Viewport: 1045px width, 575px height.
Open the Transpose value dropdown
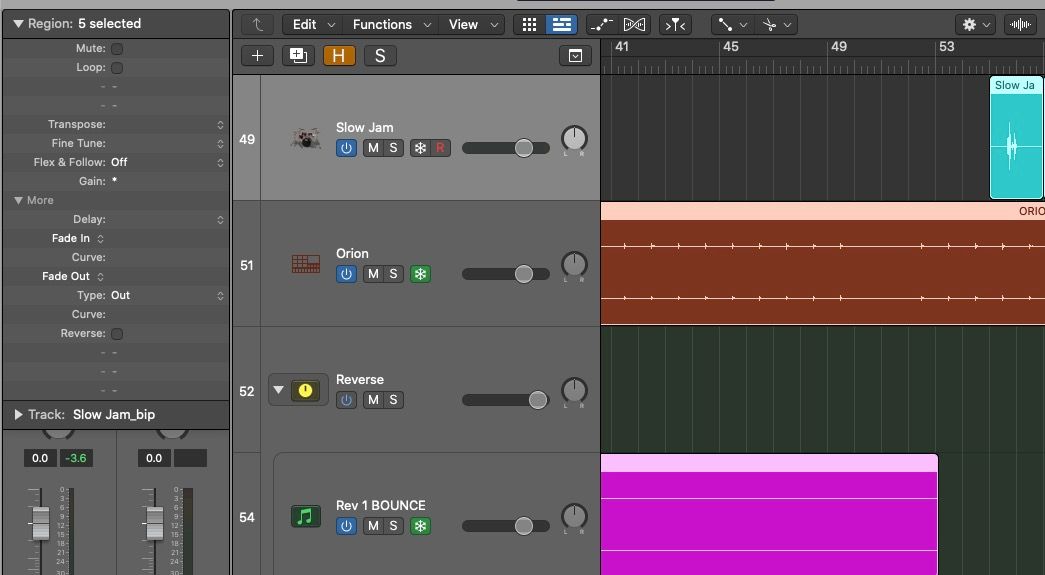pos(220,125)
